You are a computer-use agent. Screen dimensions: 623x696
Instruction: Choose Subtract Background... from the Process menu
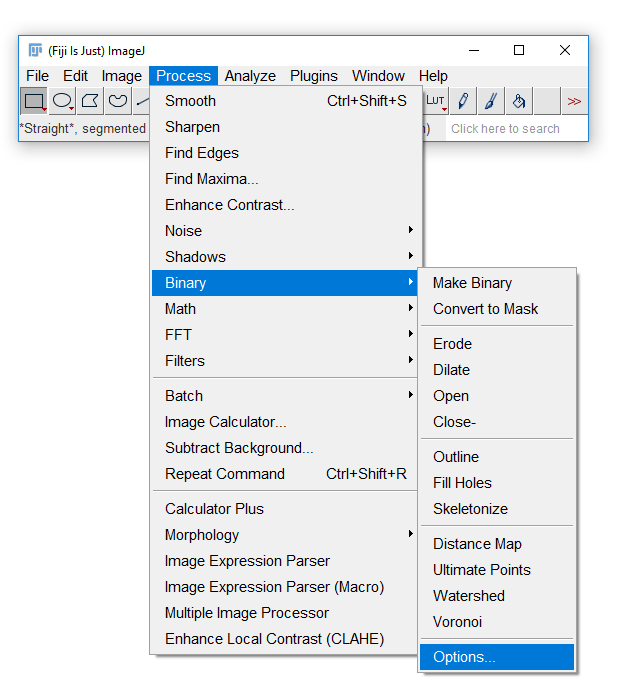(239, 448)
